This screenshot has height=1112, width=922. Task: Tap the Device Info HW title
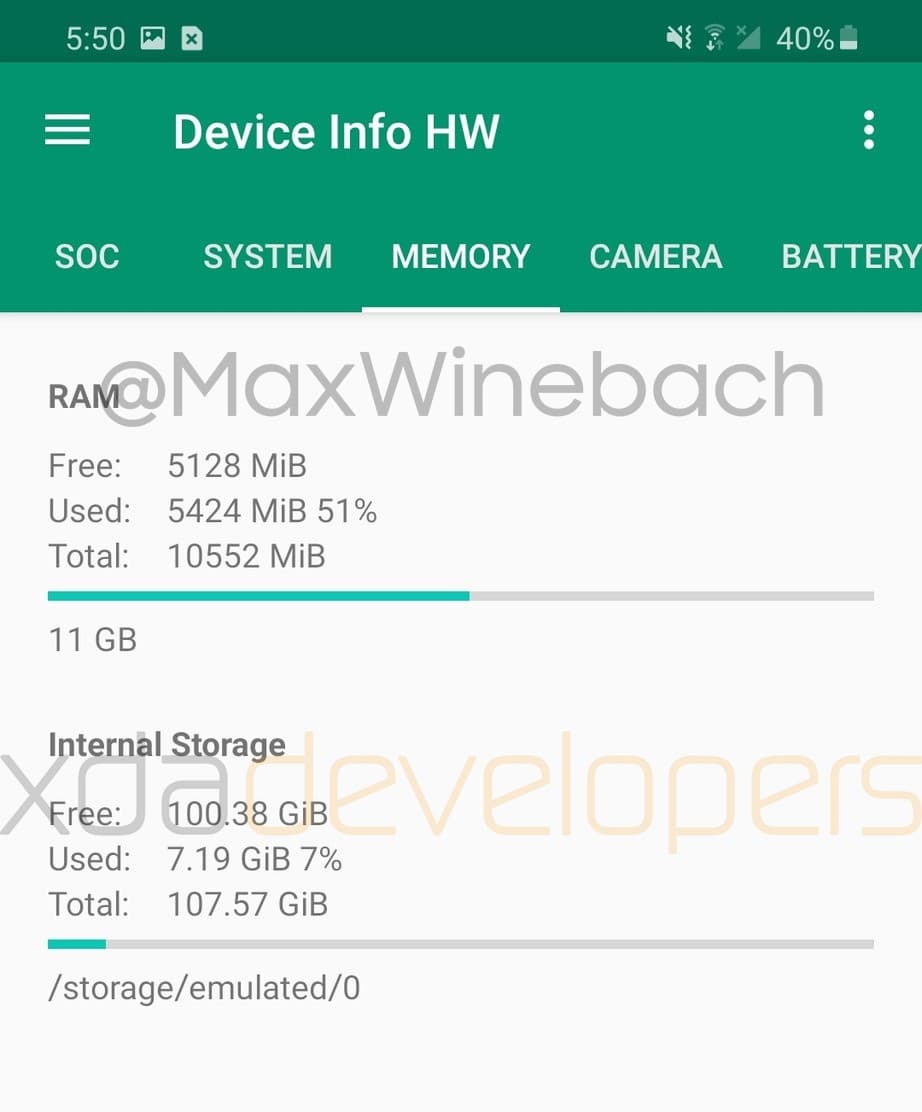point(336,131)
